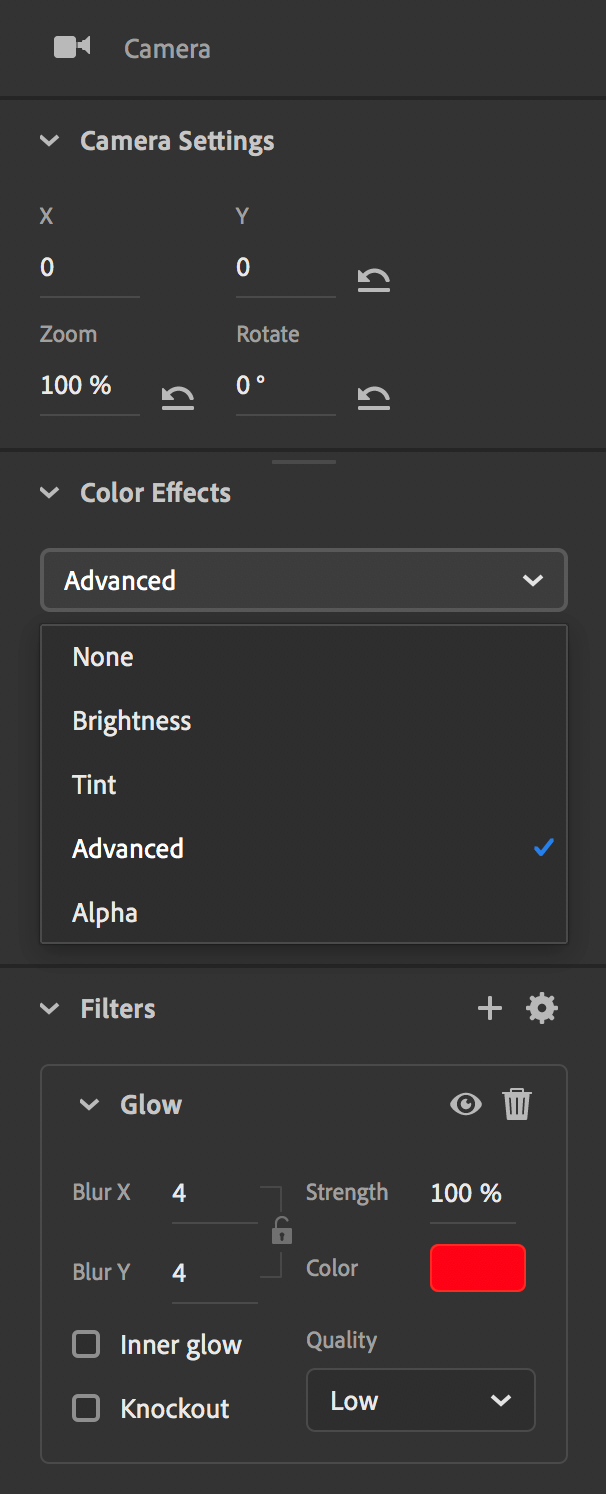
Task: Toggle visibility of the Glow filter
Action: tap(465, 1104)
